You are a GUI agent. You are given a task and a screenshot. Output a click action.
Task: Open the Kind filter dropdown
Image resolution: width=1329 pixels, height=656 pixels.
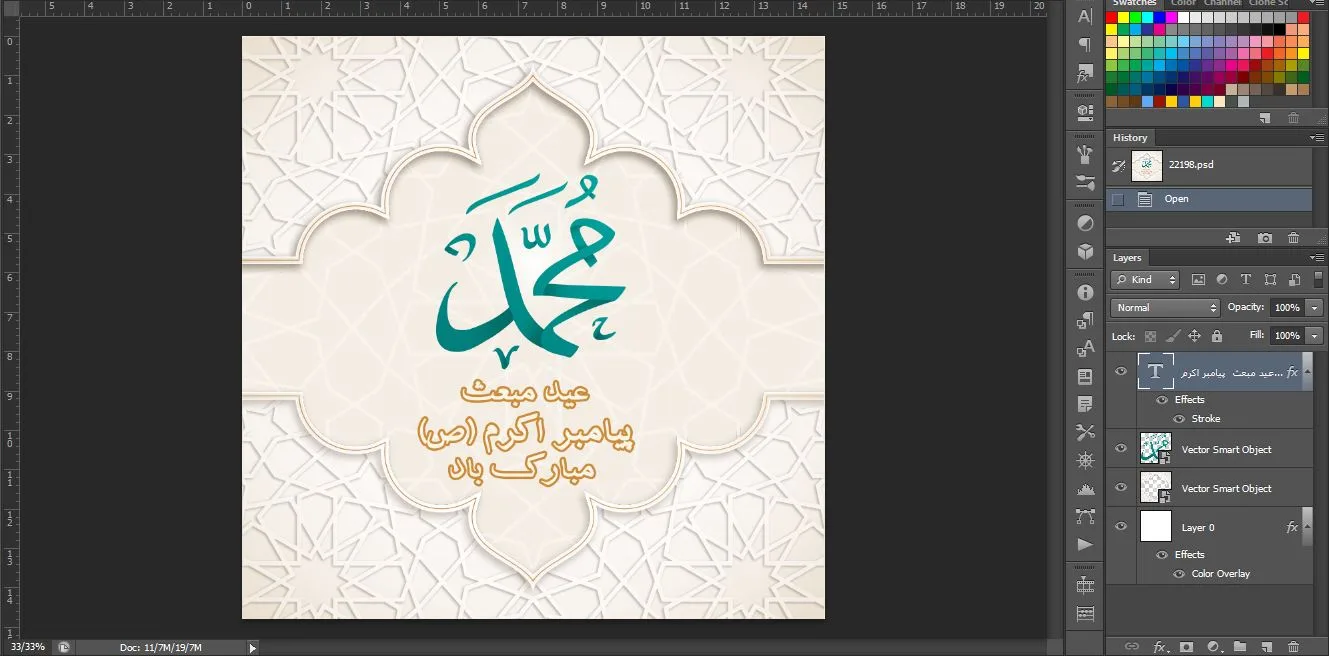click(x=1145, y=280)
